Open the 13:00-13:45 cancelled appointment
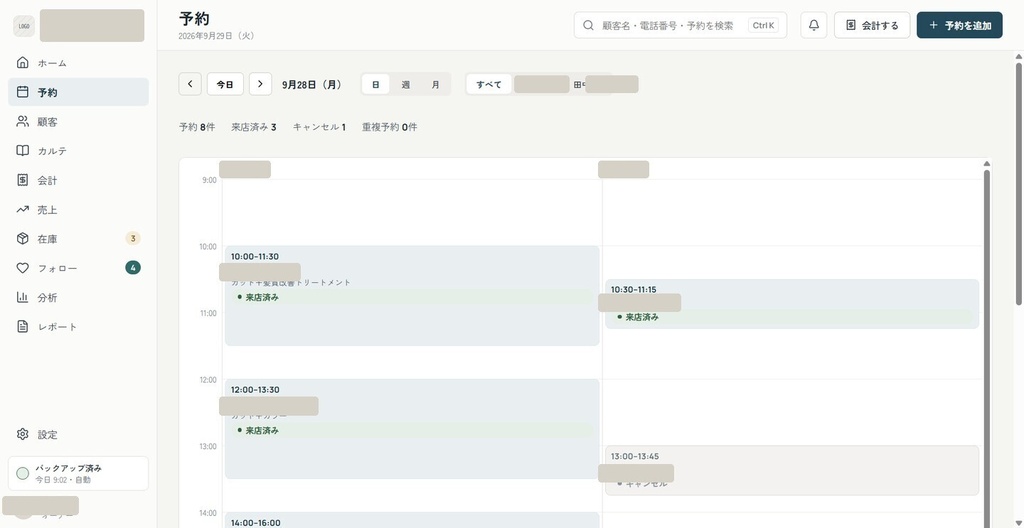 click(x=792, y=470)
